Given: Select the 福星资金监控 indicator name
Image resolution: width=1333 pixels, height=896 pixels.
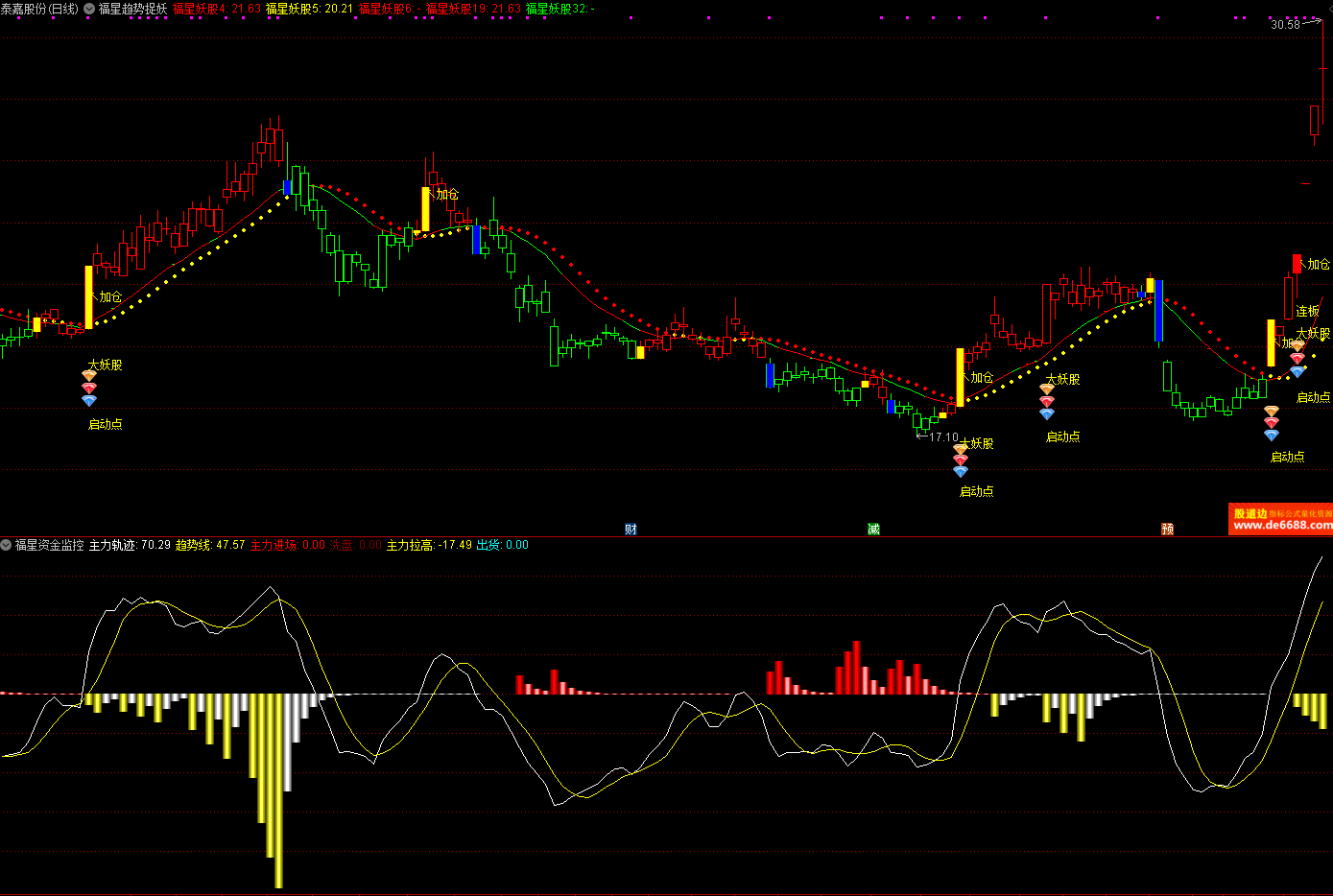Looking at the screenshot, I should click(x=50, y=545).
